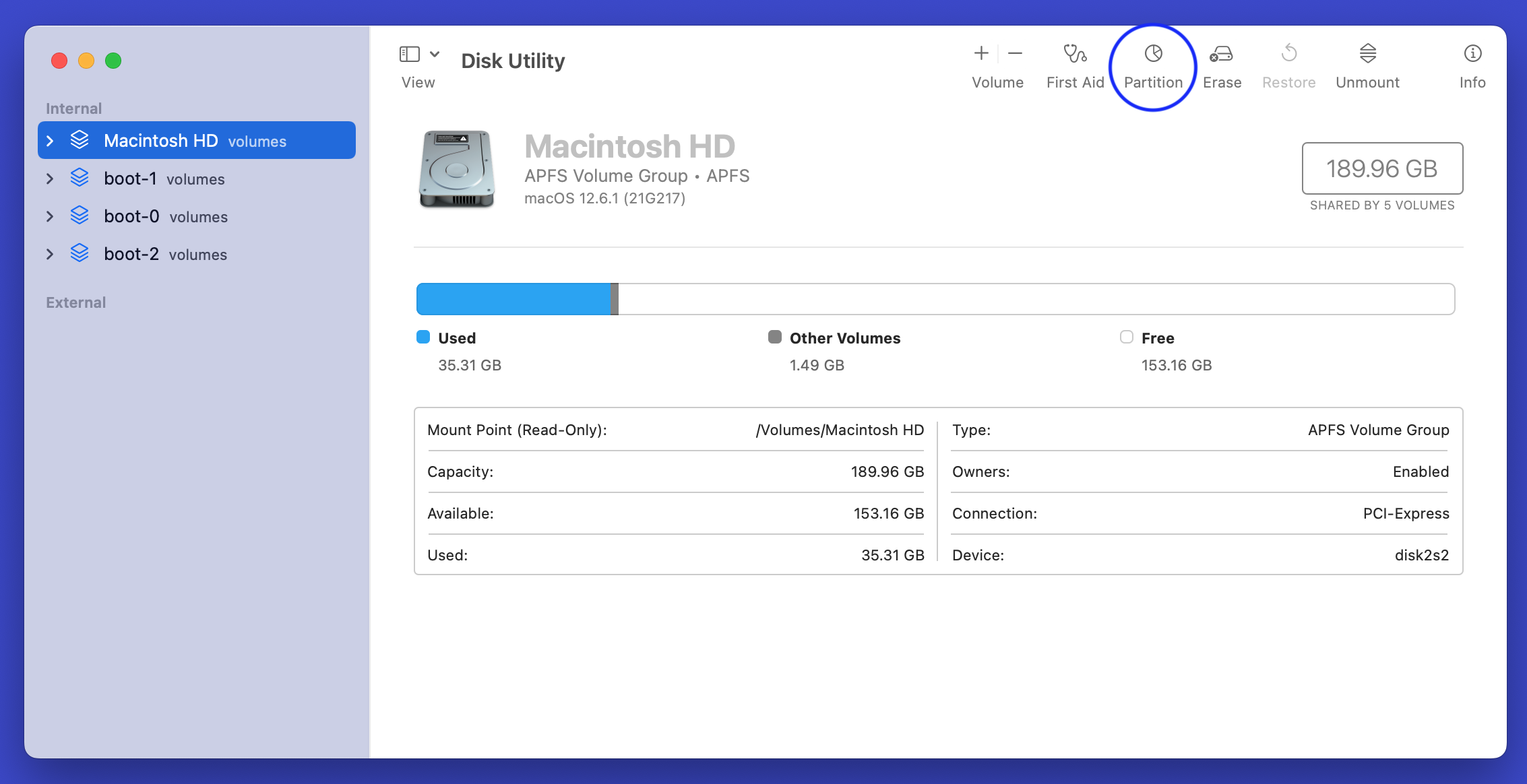Viewport: 1527px width, 784px height.
Task: Select boot-2 volumes in the sidebar
Action: 196,254
